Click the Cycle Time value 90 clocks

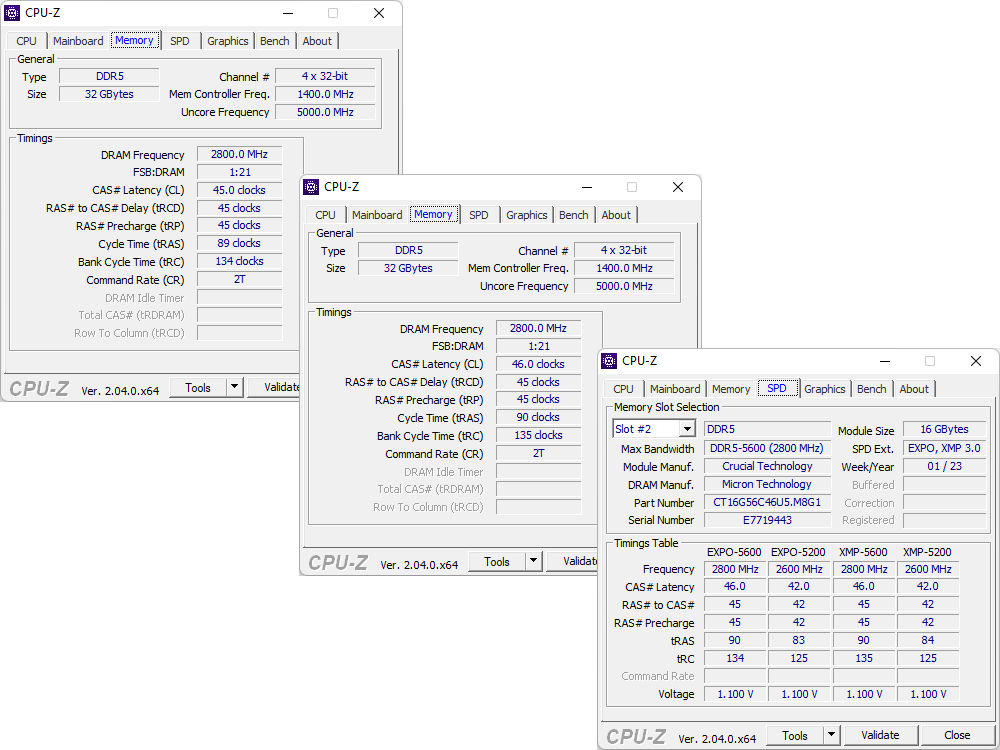pos(538,417)
